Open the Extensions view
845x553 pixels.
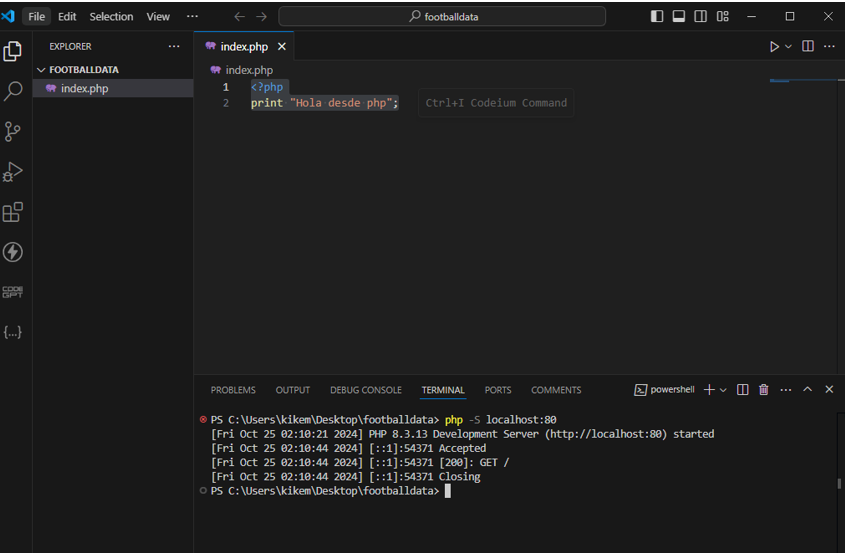(x=13, y=212)
